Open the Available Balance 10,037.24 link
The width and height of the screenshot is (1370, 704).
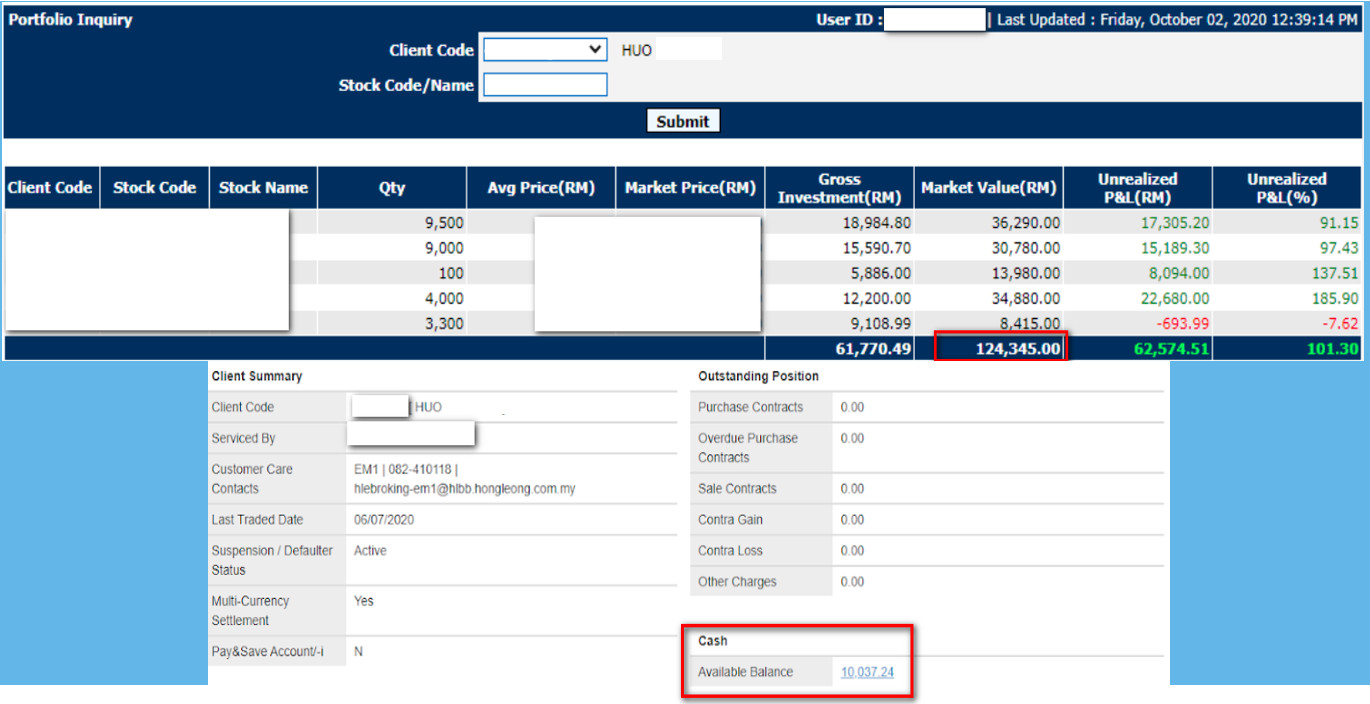[867, 672]
